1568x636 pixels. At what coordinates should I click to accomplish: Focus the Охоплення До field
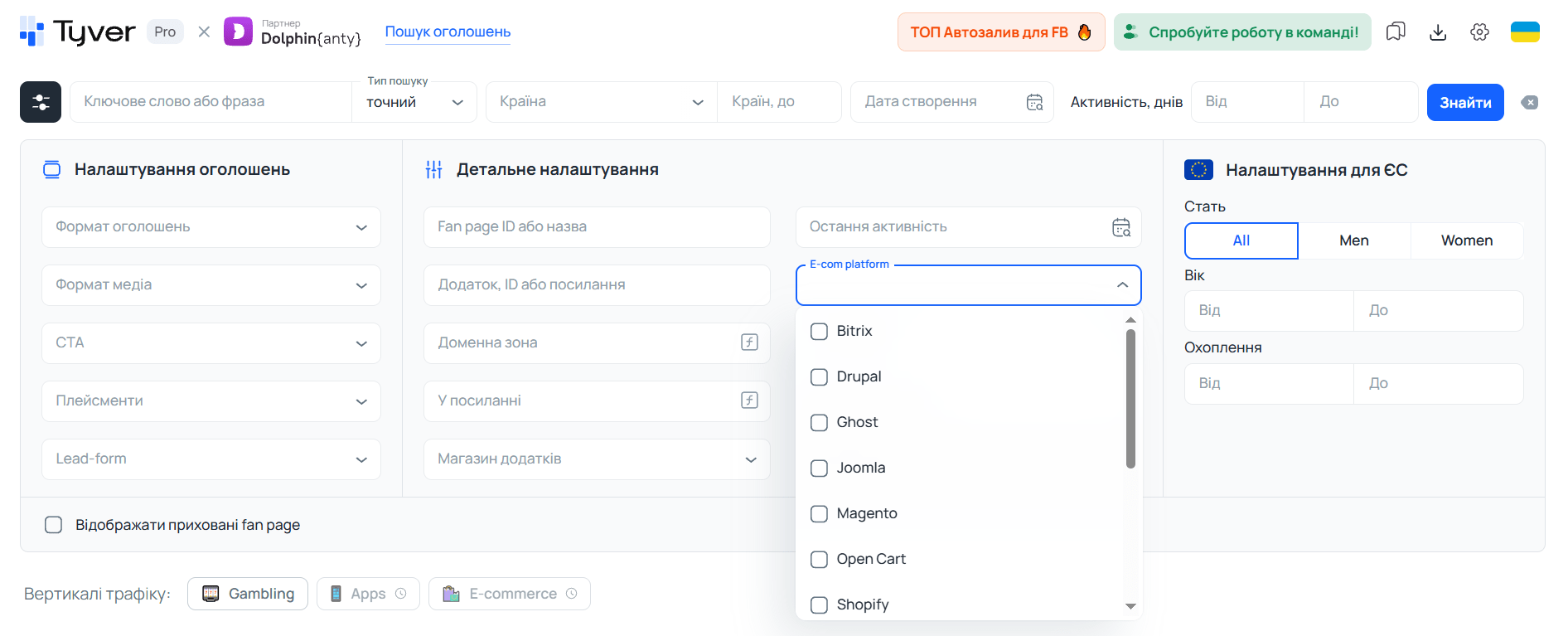click(x=1439, y=384)
